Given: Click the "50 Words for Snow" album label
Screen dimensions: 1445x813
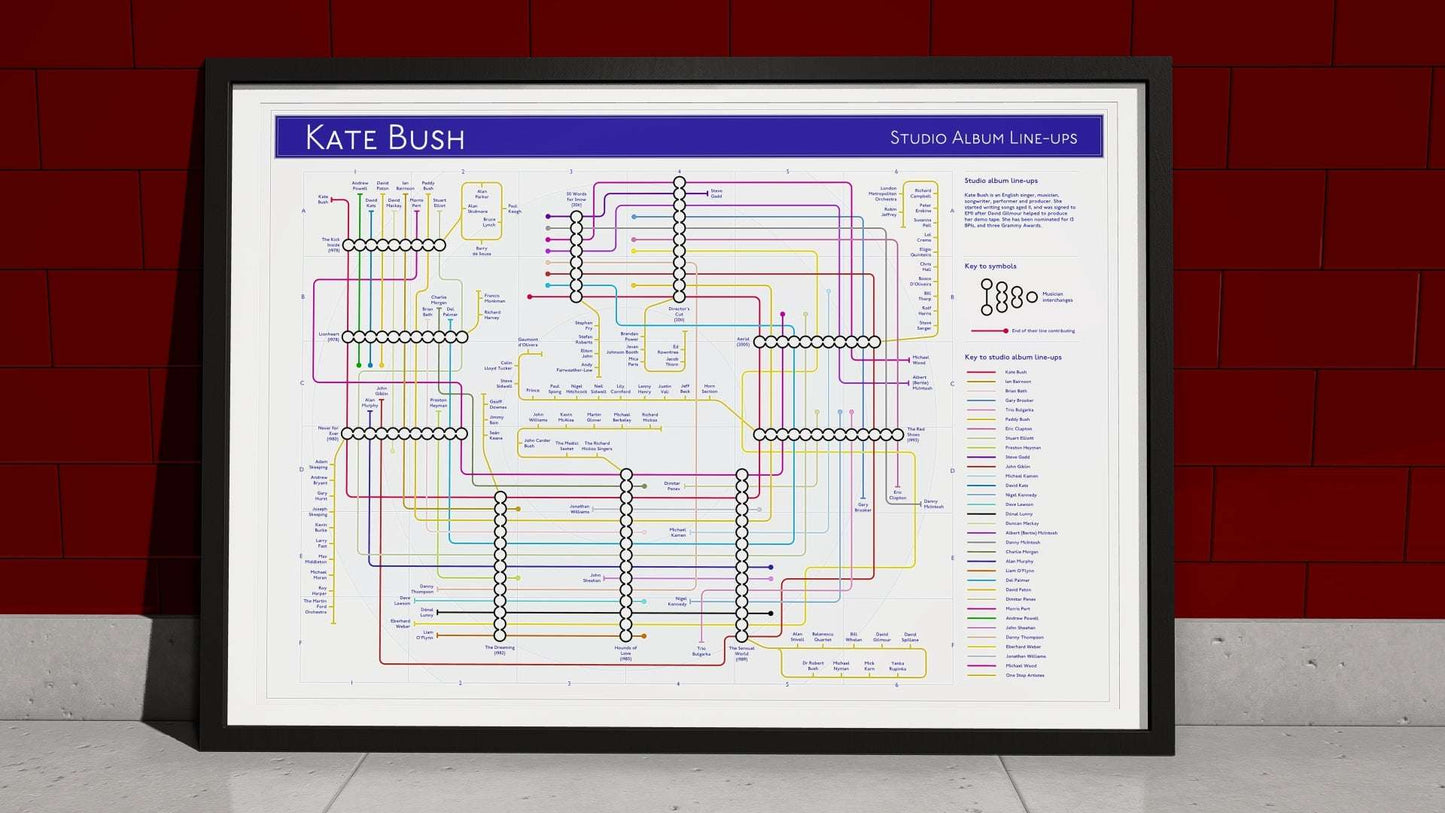Looking at the screenshot, I should 576,198.
